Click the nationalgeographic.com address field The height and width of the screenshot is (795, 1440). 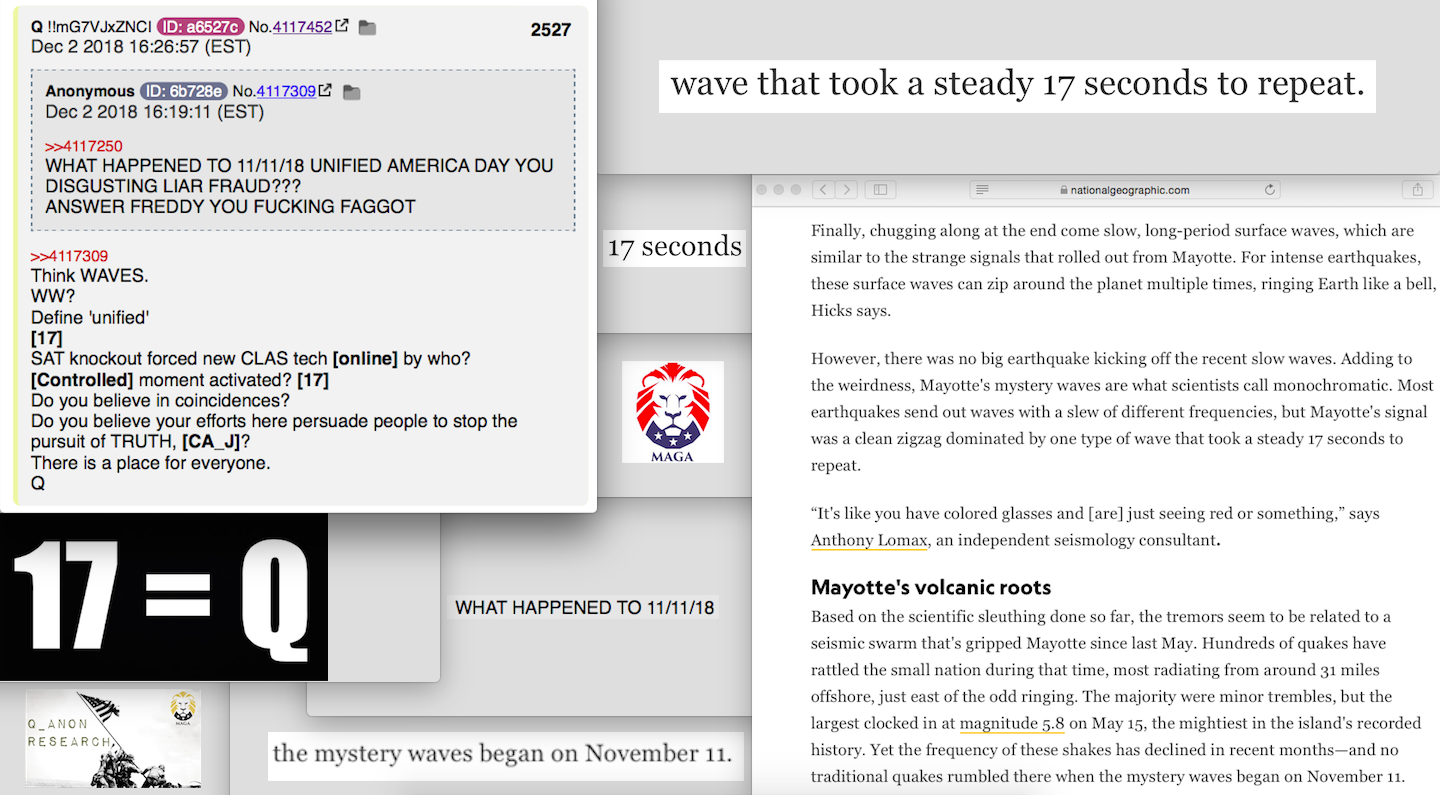1125,189
